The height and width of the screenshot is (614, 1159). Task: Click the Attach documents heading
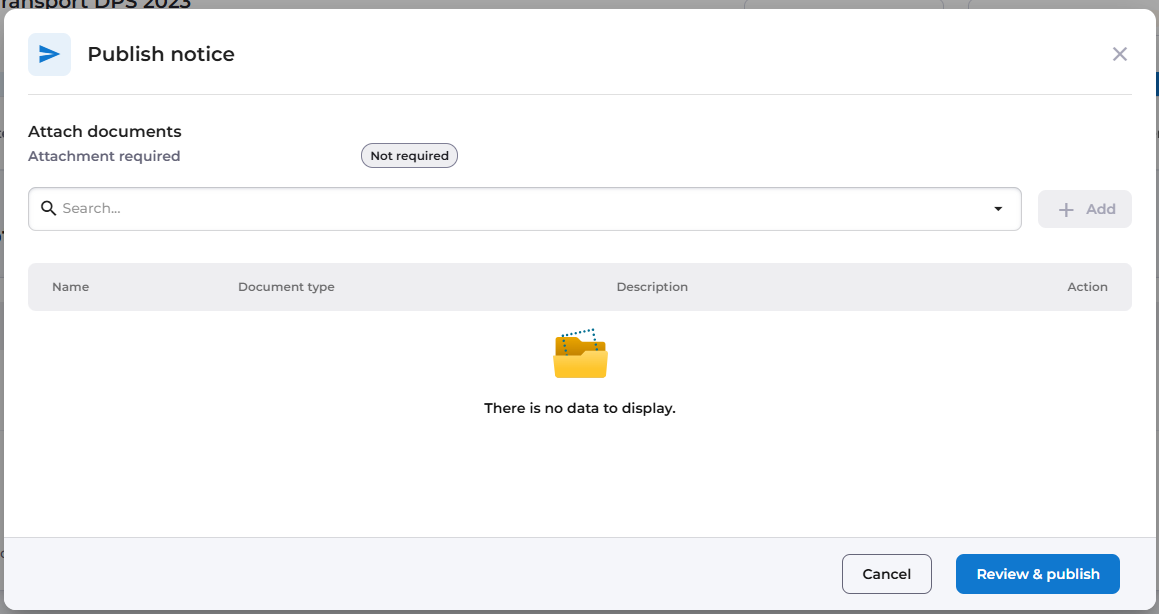104,132
